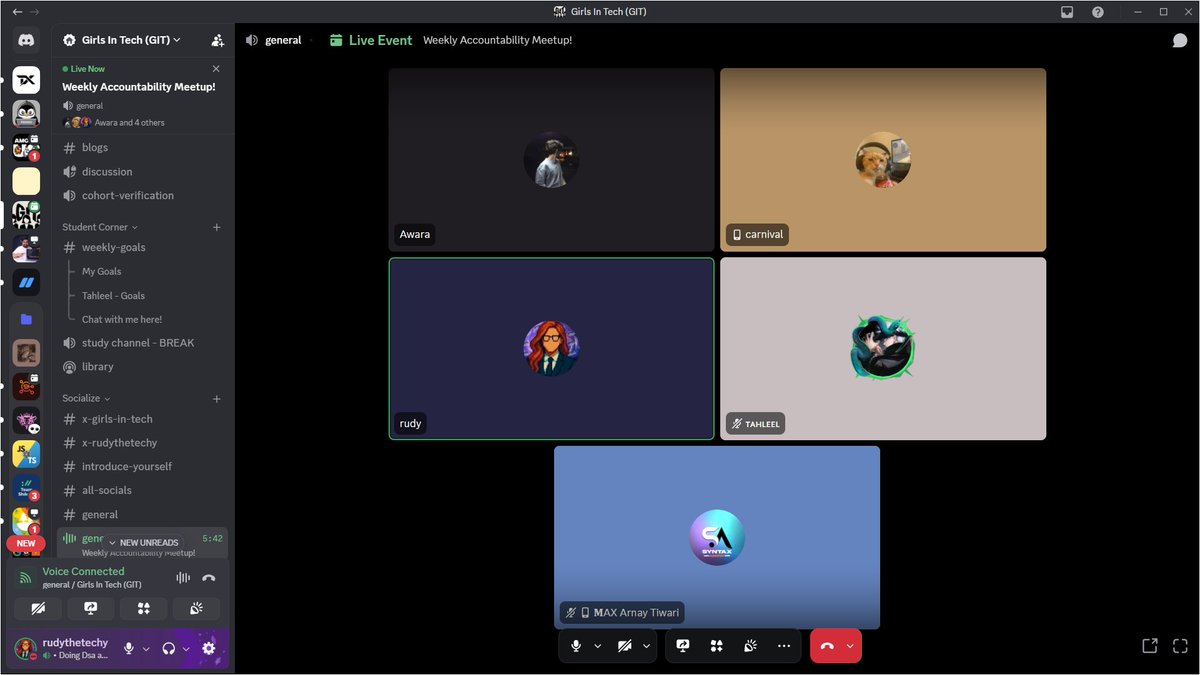Disconnect using the red hang-up button
The height and width of the screenshot is (675, 1200).
coord(827,646)
